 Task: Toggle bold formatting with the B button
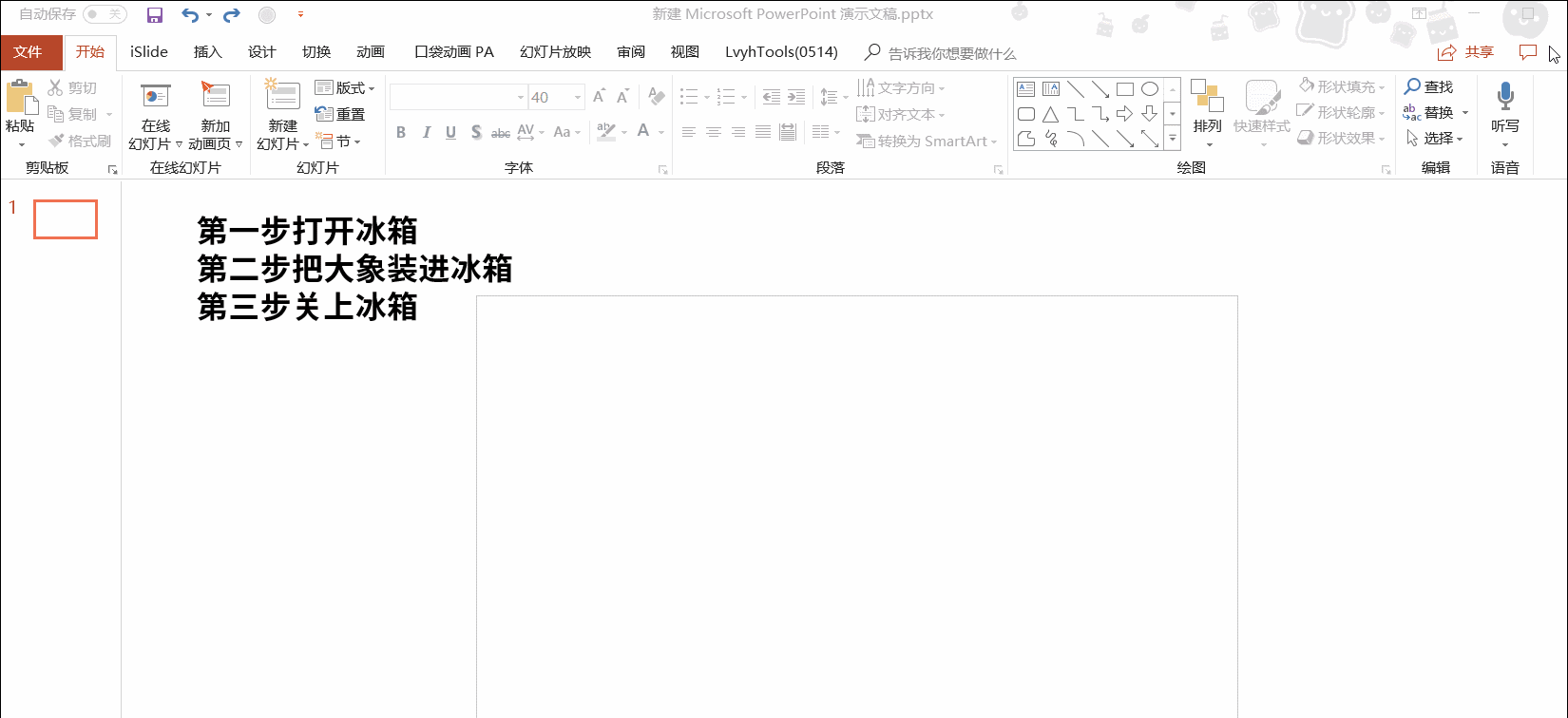[x=401, y=132]
